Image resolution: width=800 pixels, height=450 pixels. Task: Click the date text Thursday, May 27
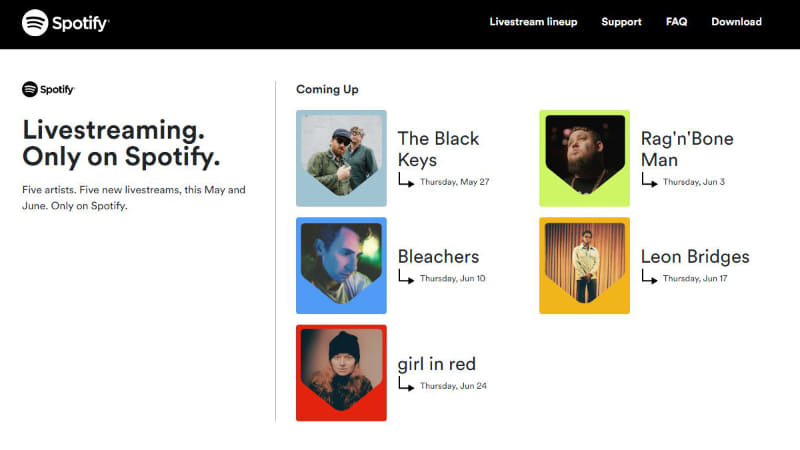tap(455, 182)
